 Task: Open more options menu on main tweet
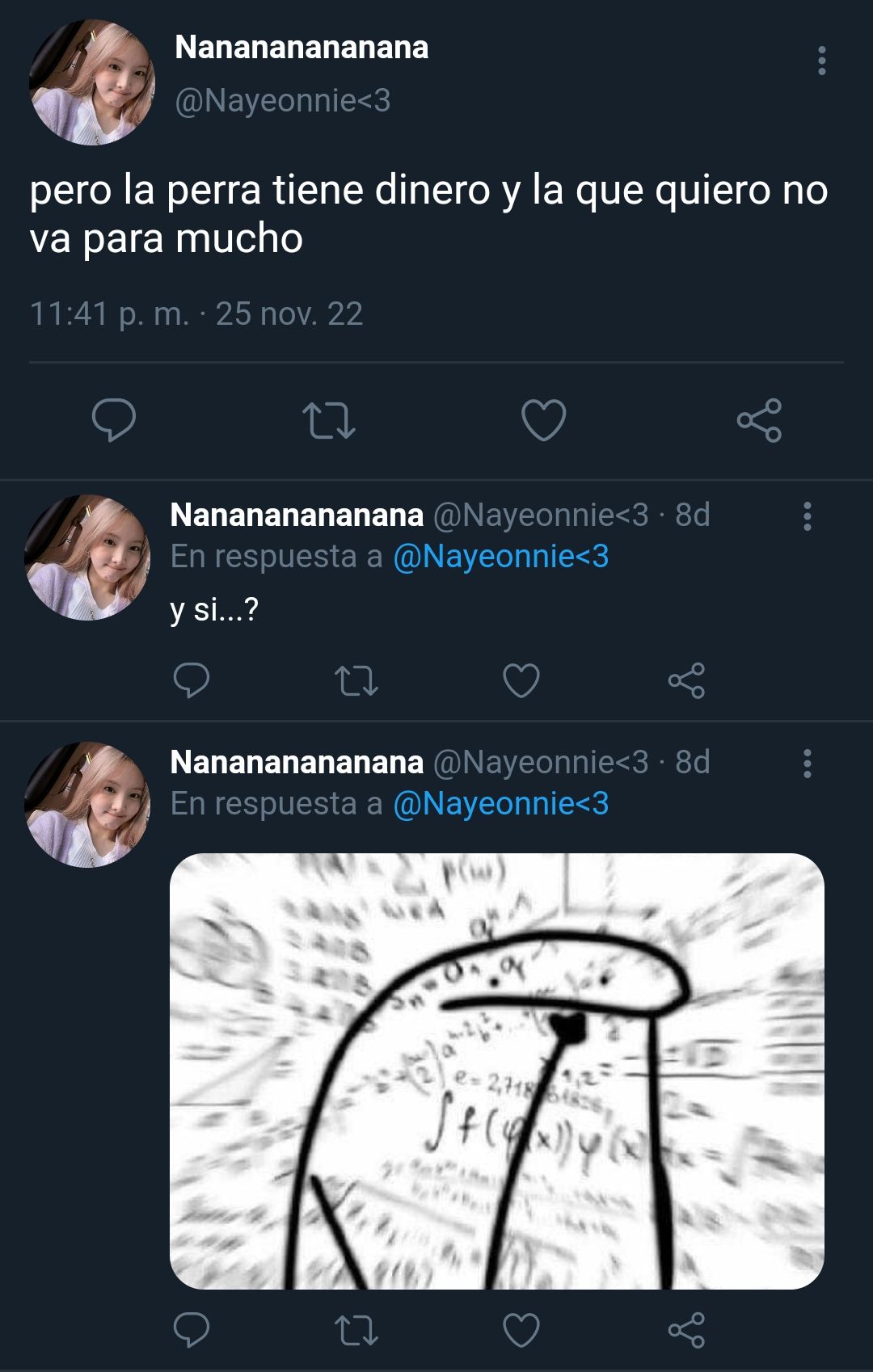click(821, 61)
